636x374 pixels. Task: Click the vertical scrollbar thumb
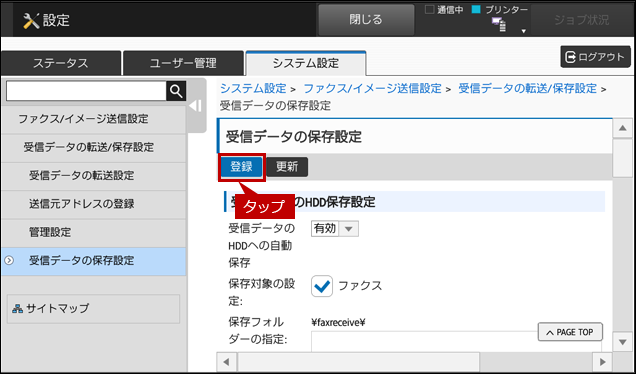pos(622,158)
